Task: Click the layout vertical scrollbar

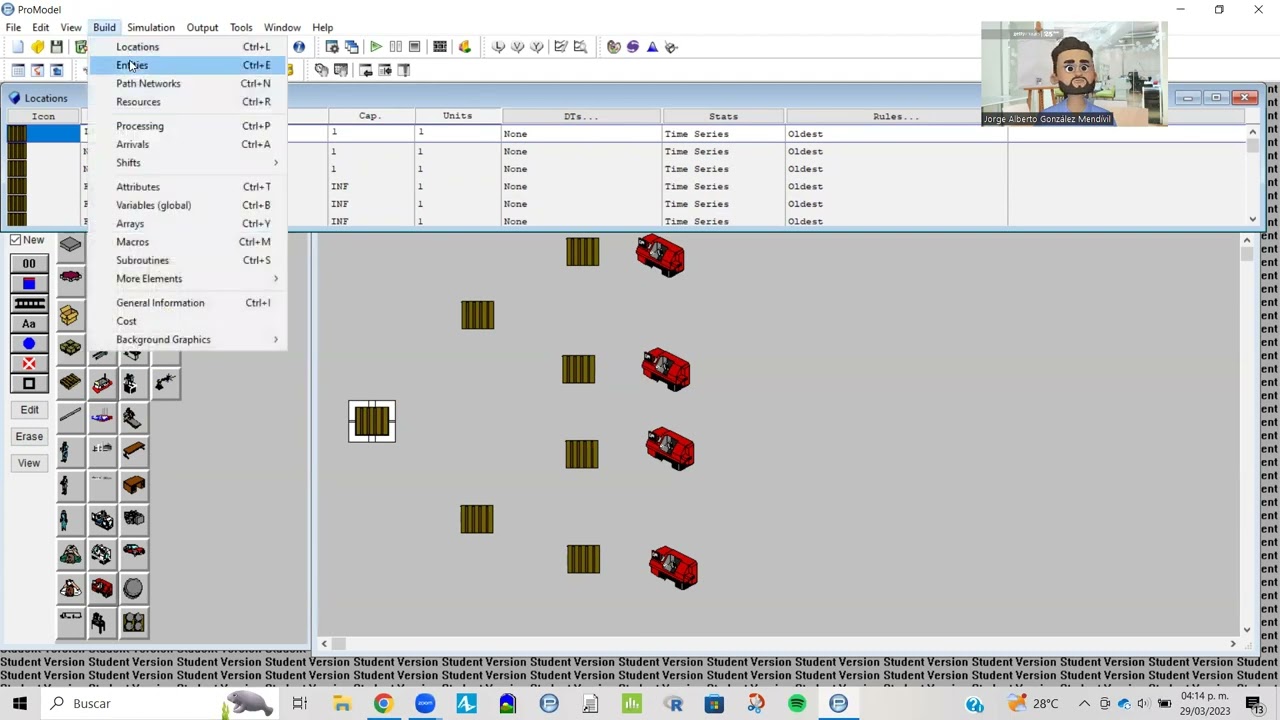Action: [x=1246, y=434]
